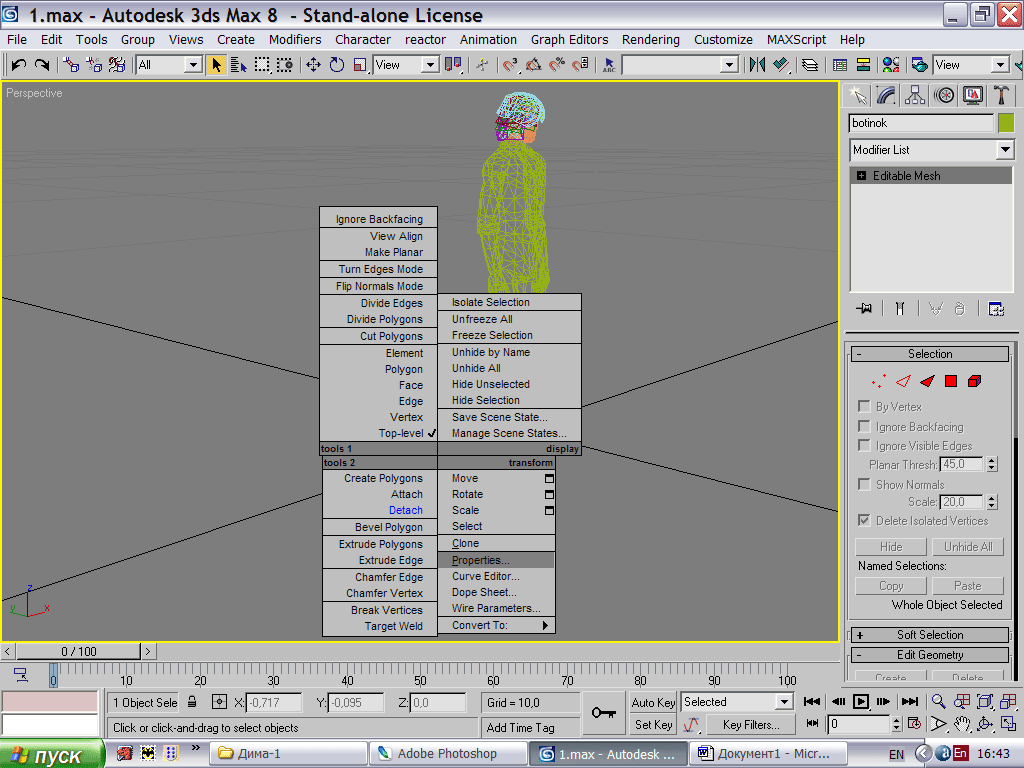Enable Ignore Visible Edges checkbox
The height and width of the screenshot is (768, 1024).
click(864, 445)
